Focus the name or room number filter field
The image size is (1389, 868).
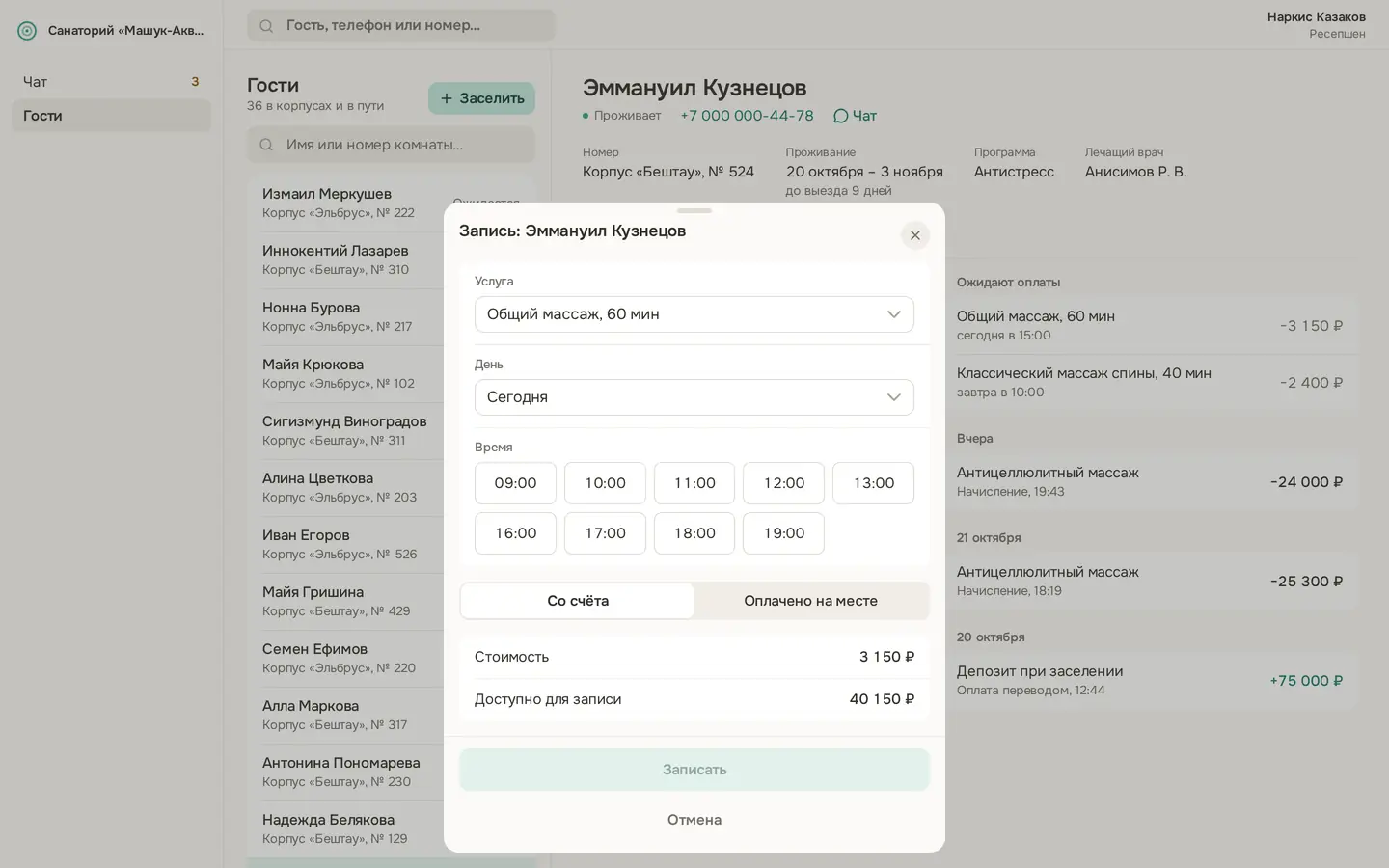click(391, 145)
